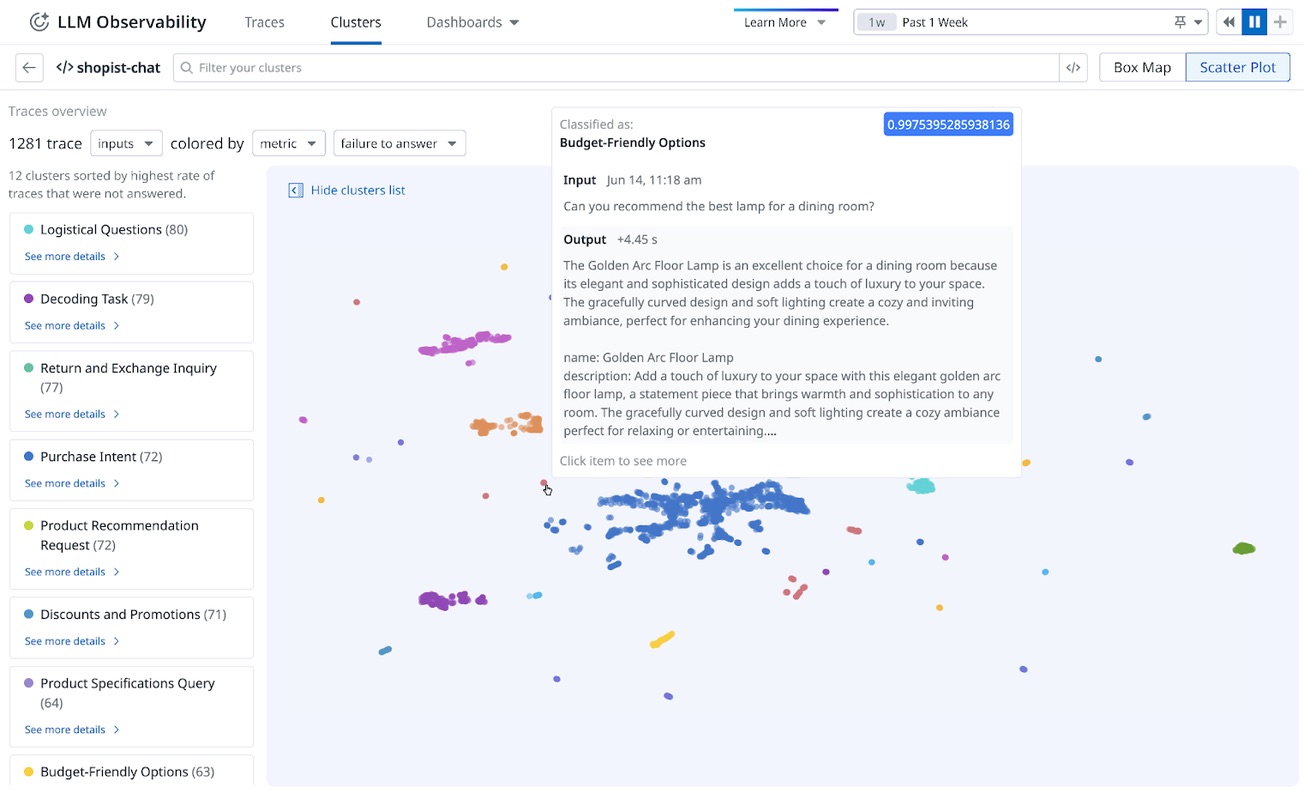Image resolution: width=1304 pixels, height=800 pixels.
Task: Rewind the time range backward
Action: [x=1229, y=22]
